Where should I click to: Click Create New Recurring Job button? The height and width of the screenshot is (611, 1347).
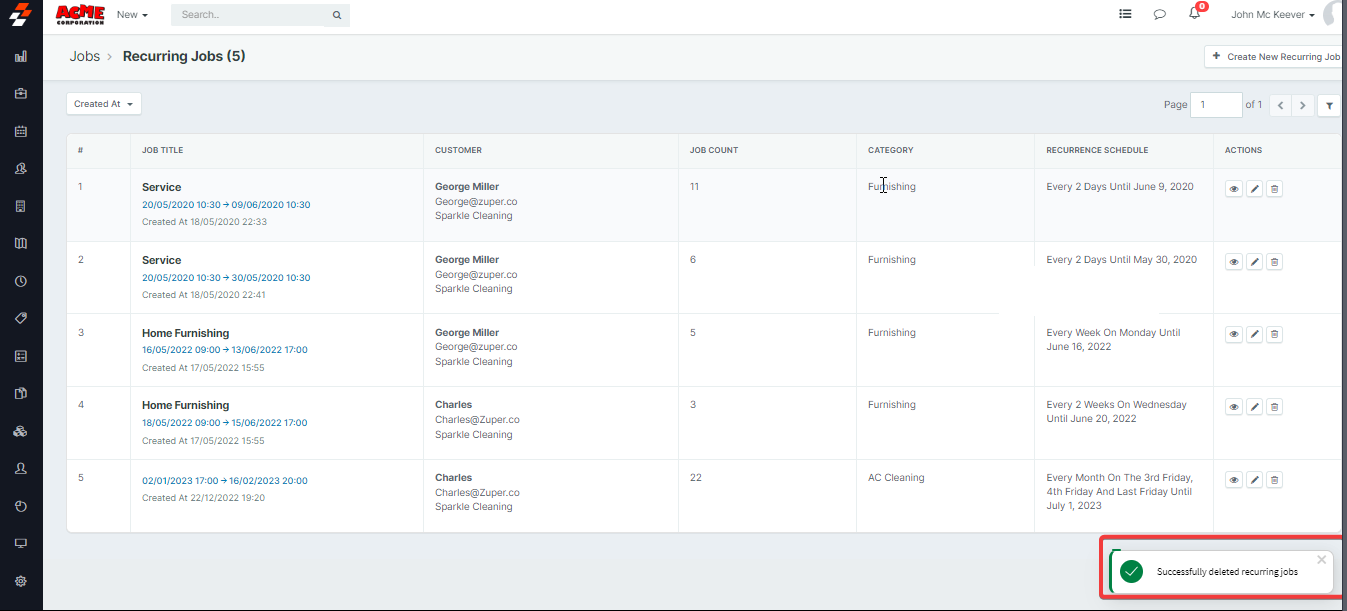(x=1276, y=57)
